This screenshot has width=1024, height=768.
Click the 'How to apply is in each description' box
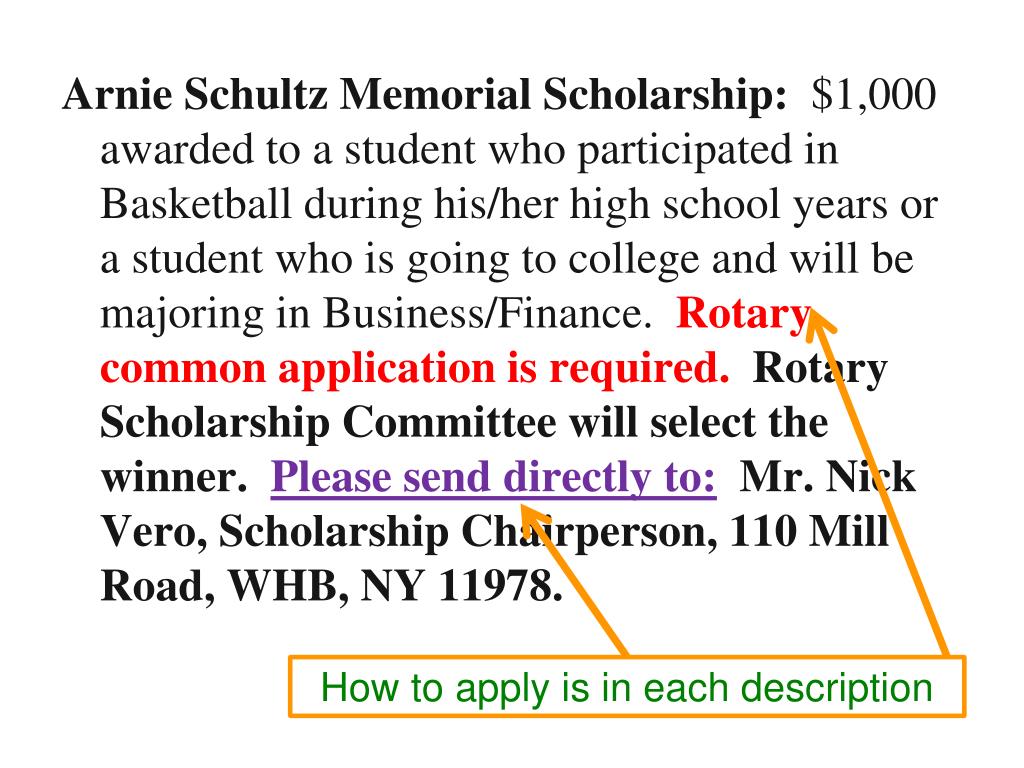tap(627, 687)
